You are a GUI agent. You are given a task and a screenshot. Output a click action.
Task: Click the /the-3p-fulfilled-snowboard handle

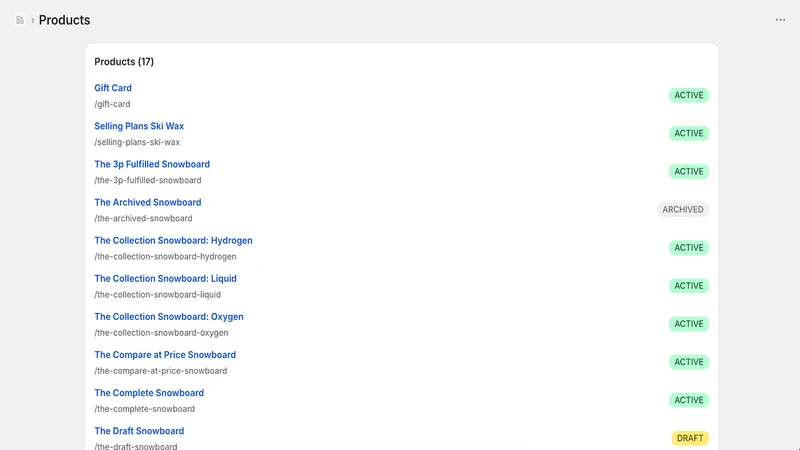pyautogui.click(x=147, y=180)
